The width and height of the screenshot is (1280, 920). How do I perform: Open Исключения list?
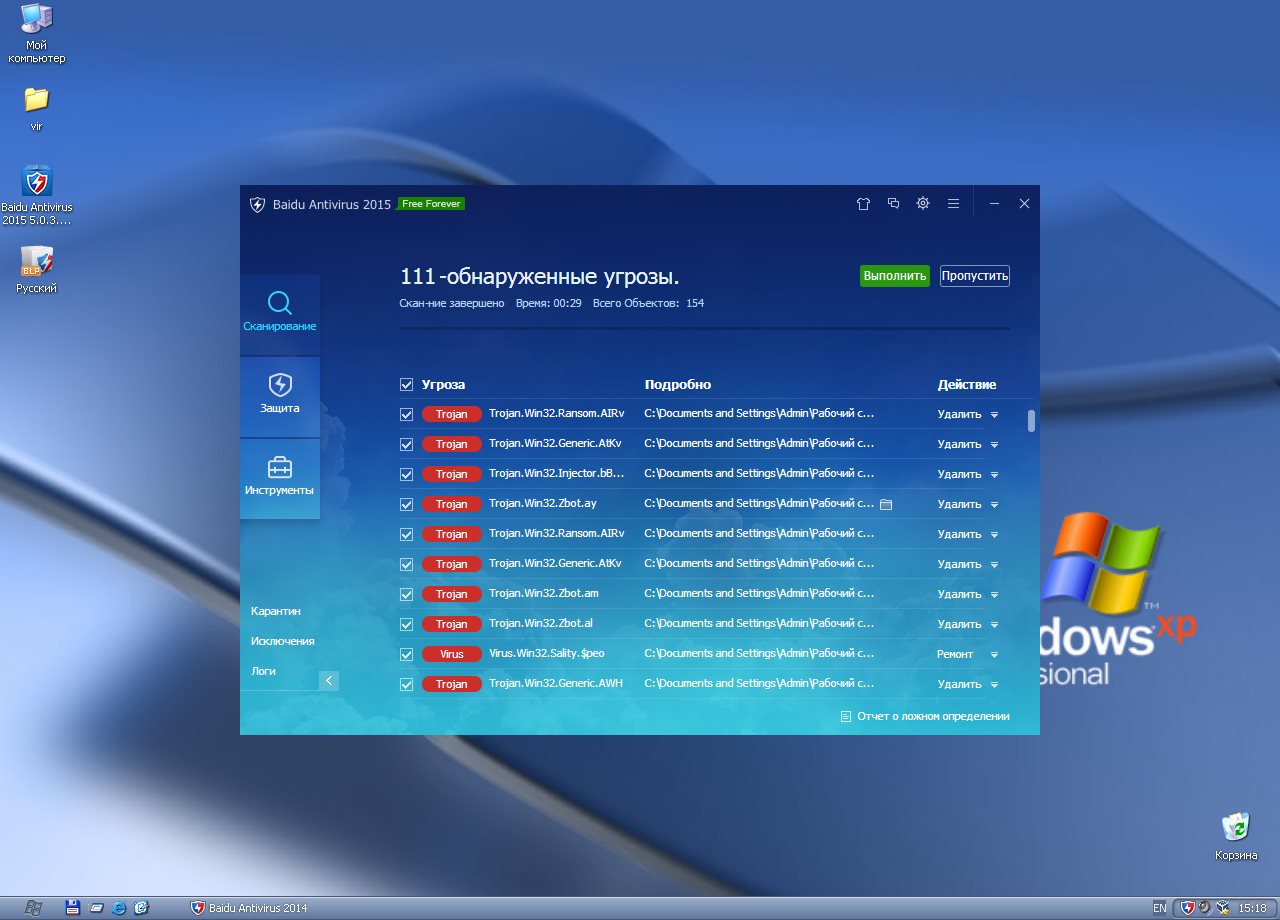[283, 641]
